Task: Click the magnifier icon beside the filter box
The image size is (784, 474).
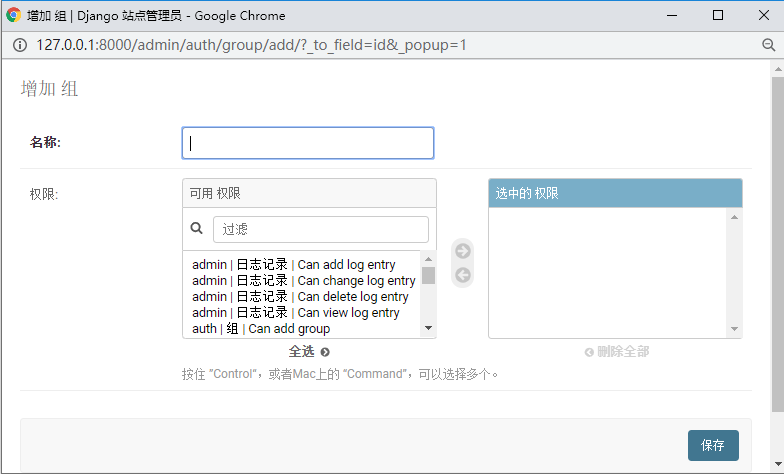Action: pyautogui.click(x=196, y=228)
